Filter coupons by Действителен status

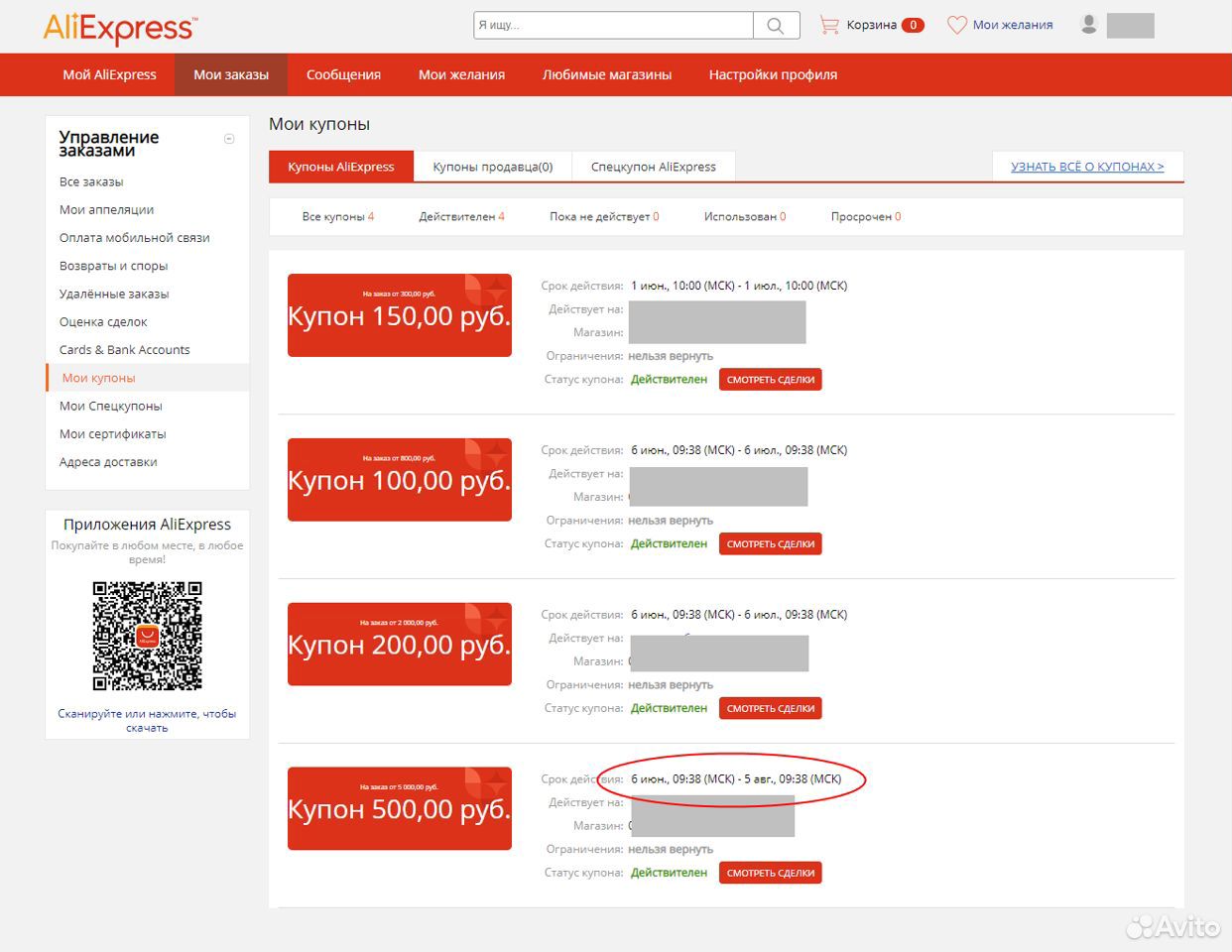(461, 216)
